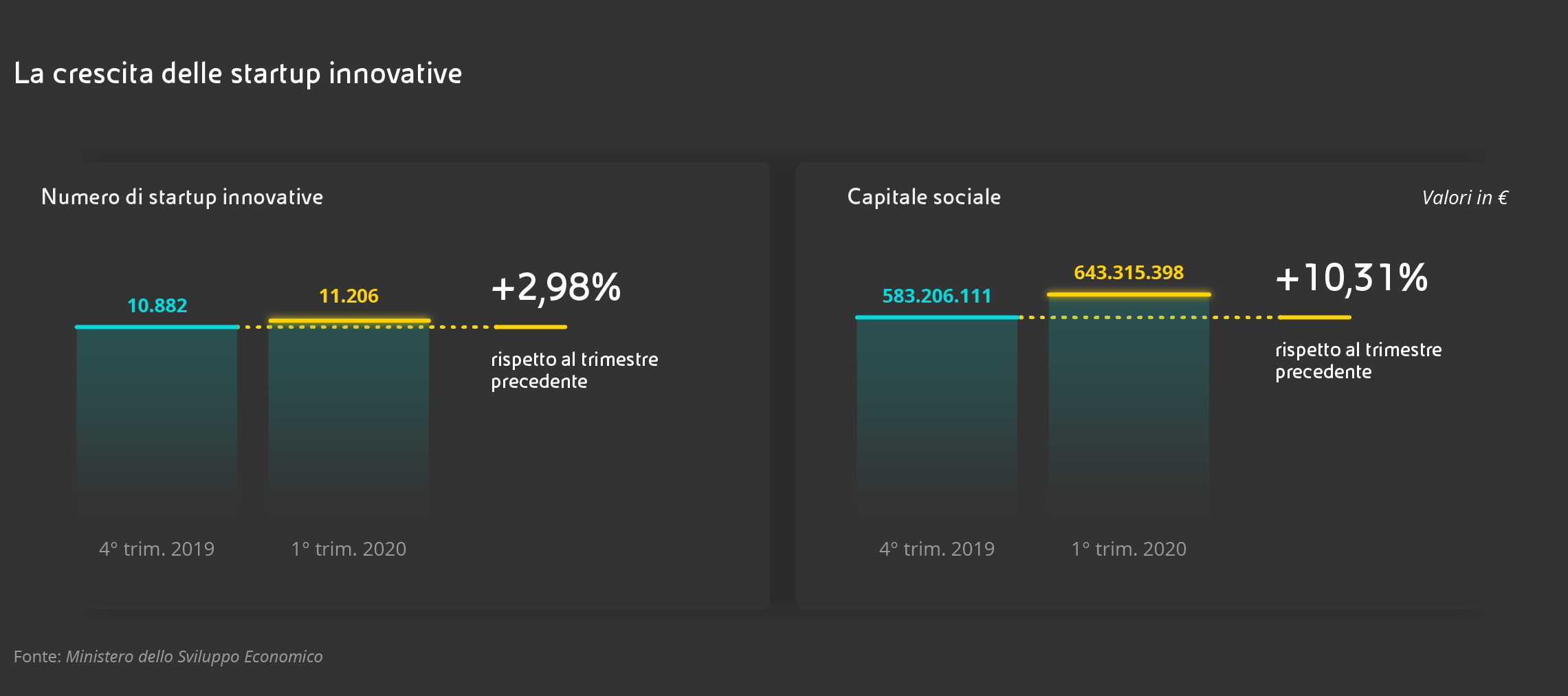
Task: Click the yellow line beneath +10,31%
Action: pyautogui.click(x=1314, y=317)
